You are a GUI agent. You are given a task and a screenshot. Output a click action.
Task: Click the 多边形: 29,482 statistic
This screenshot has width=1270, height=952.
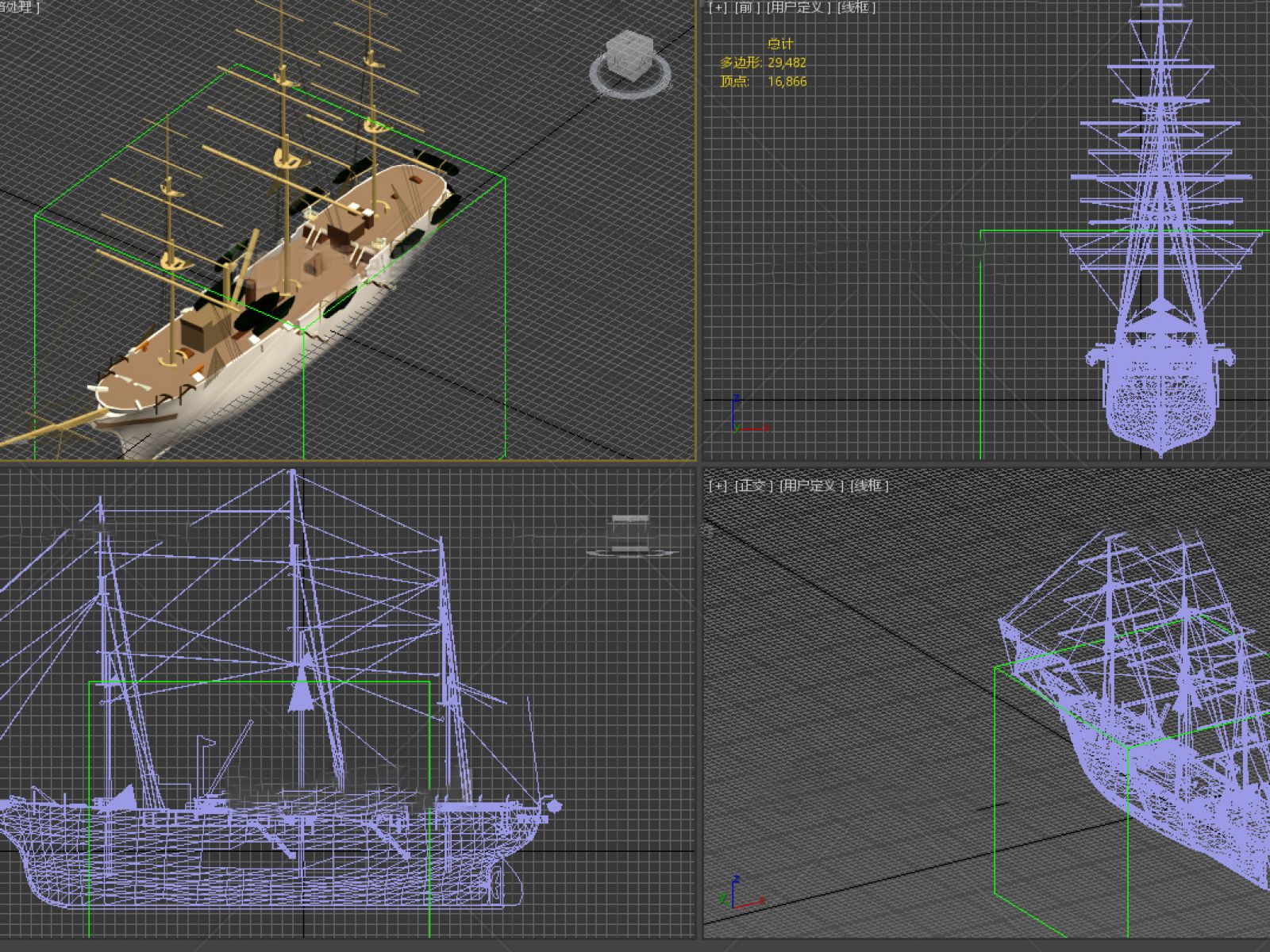pos(763,63)
